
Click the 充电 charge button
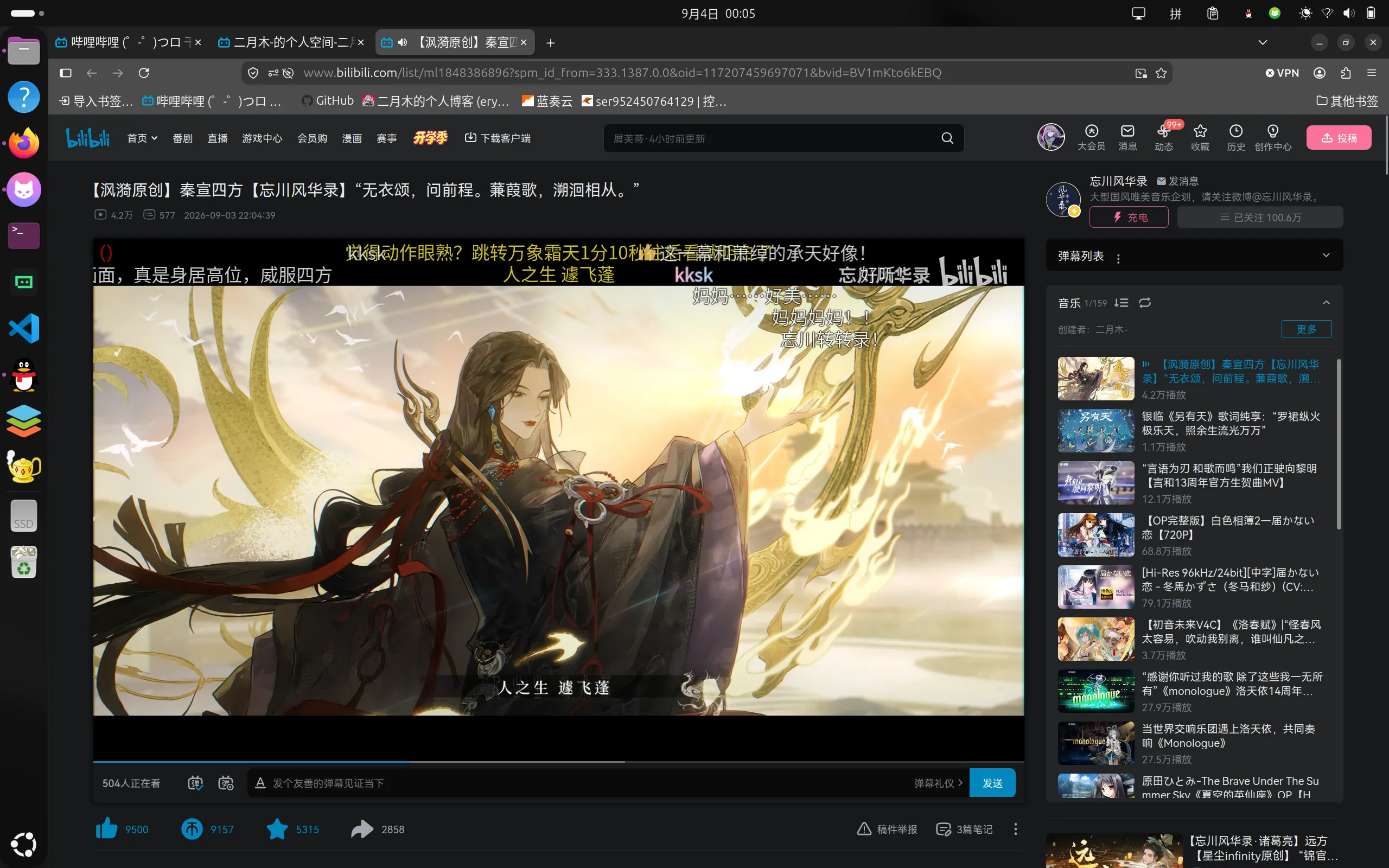point(1129,217)
